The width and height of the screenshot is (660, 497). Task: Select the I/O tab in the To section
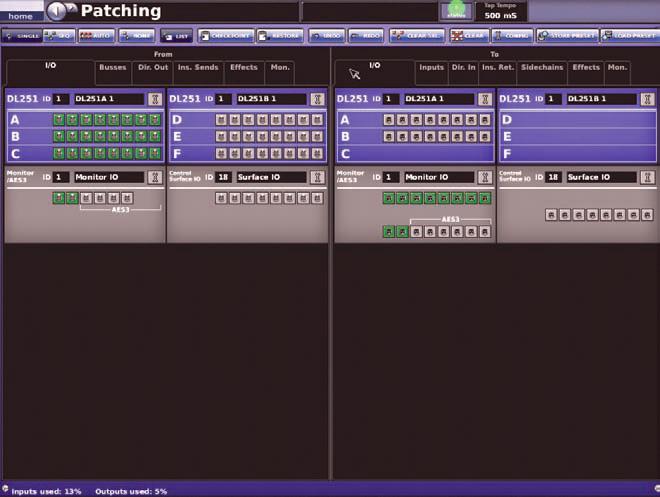pyautogui.click(x=374, y=72)
